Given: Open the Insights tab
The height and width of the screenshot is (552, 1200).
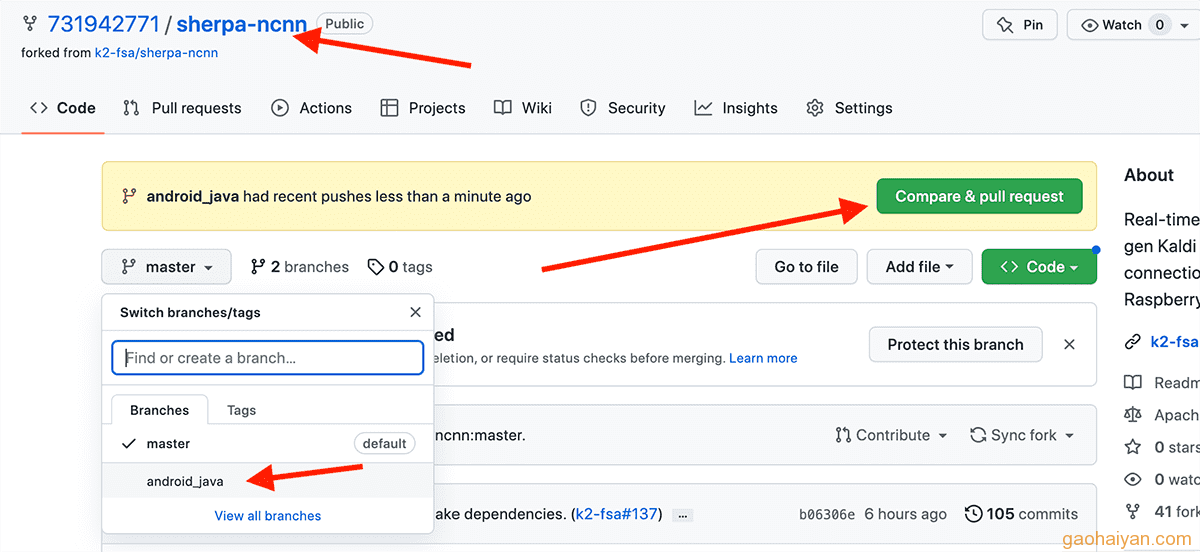Looking at the screenshot, I should (737, 108).
